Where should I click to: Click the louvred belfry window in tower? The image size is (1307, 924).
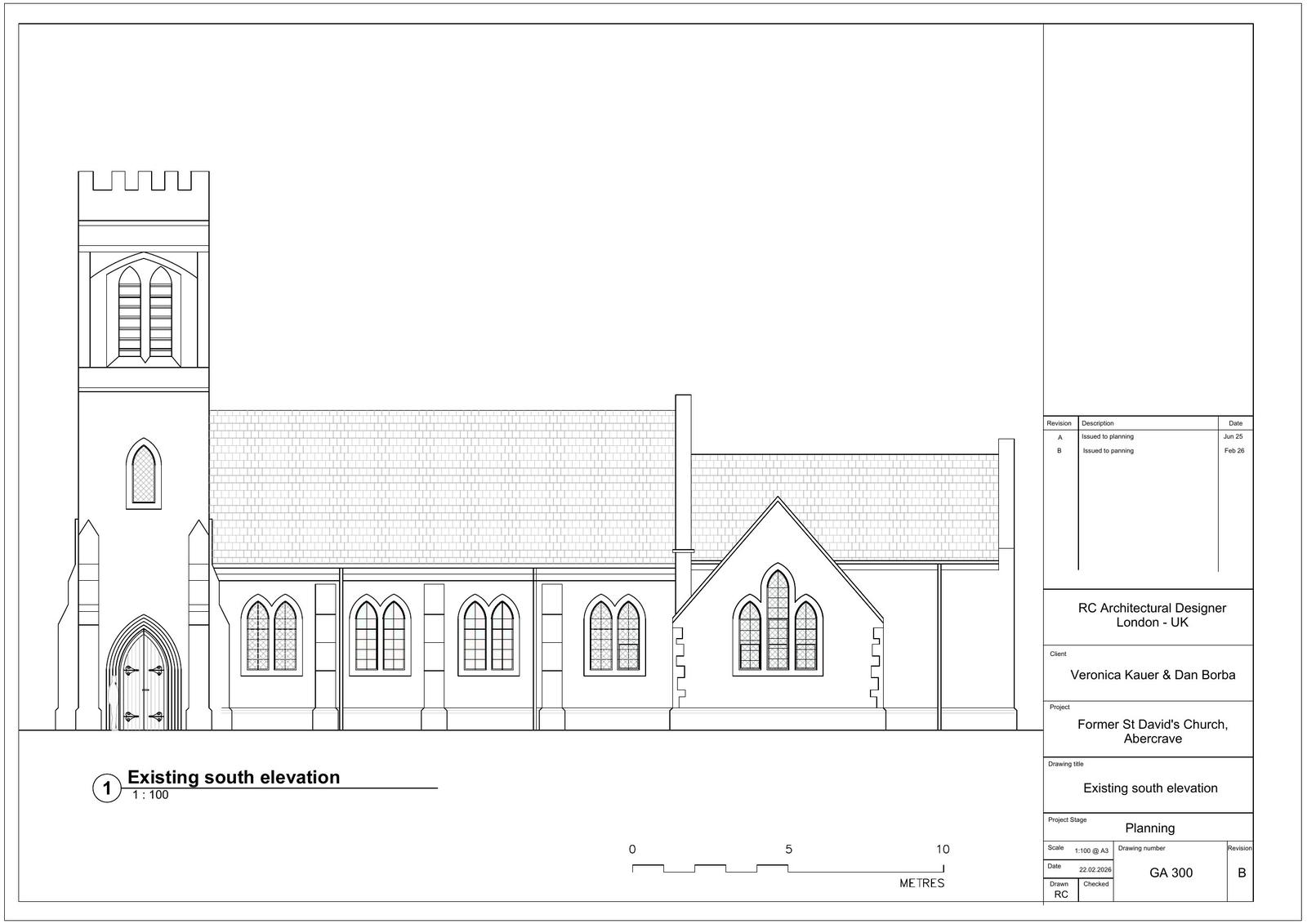click(x=145, y=312)
